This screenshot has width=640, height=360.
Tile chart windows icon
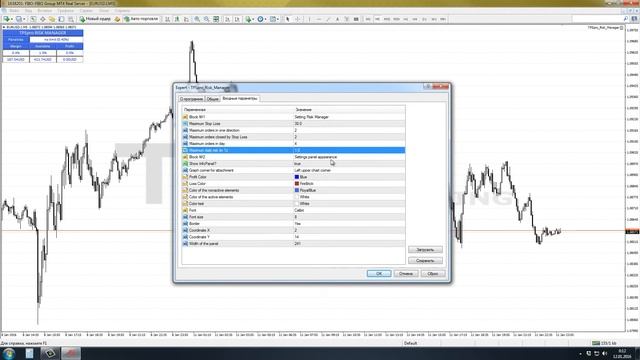(x=216, y=19)
